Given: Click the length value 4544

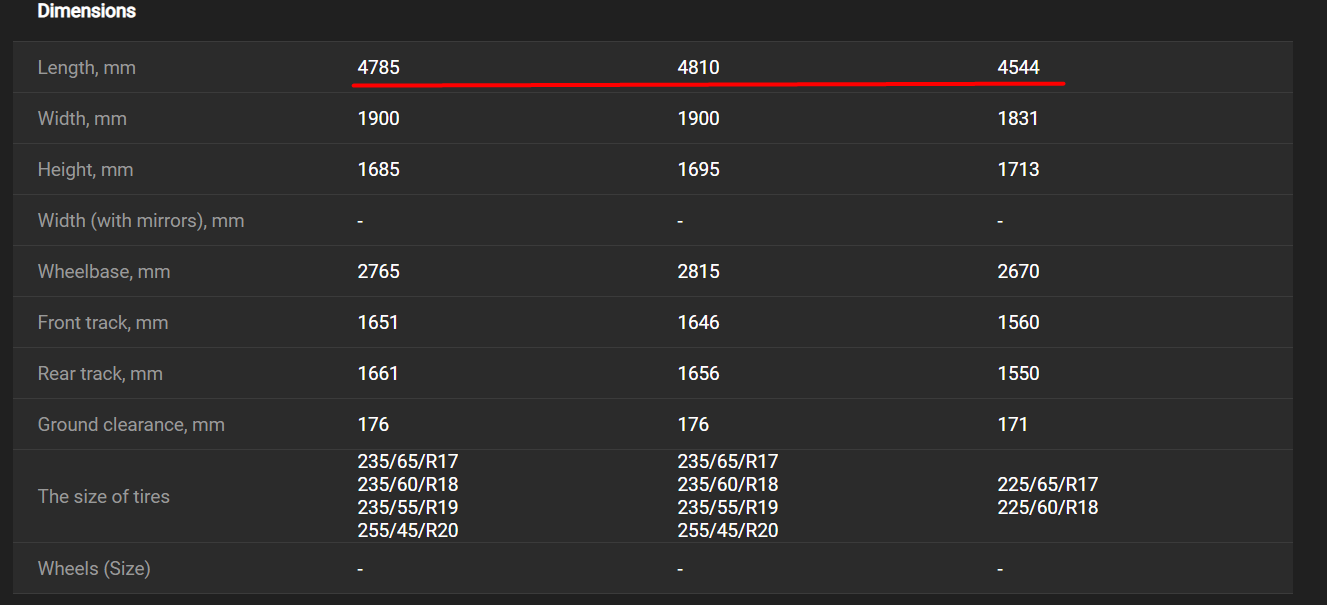Looking at the screenshot, I should point(1019,68).
